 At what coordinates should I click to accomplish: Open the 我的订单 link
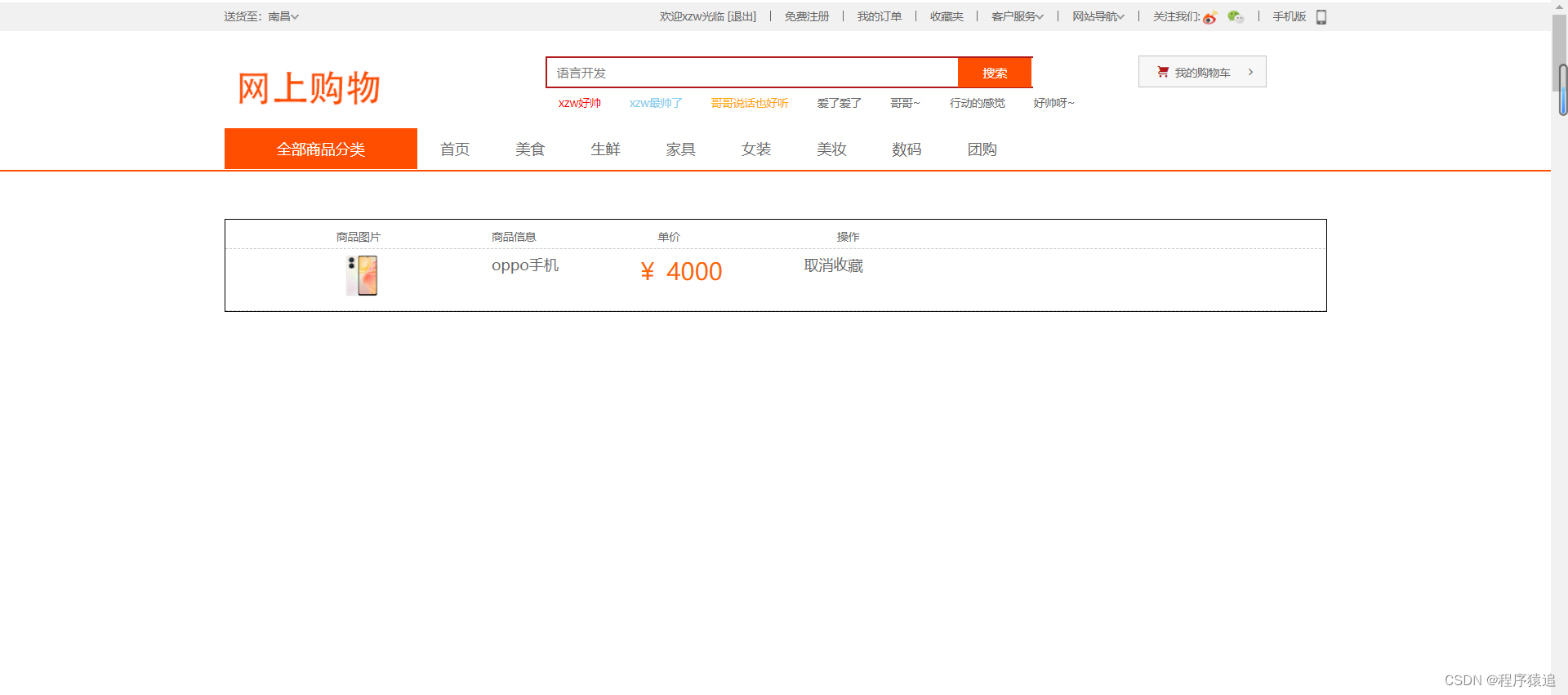880,16
